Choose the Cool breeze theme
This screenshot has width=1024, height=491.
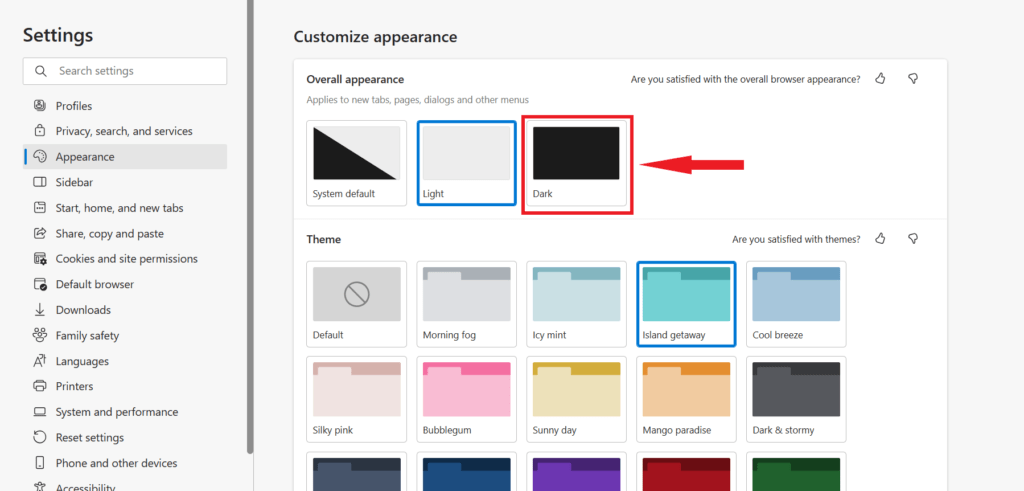[796, 304]
